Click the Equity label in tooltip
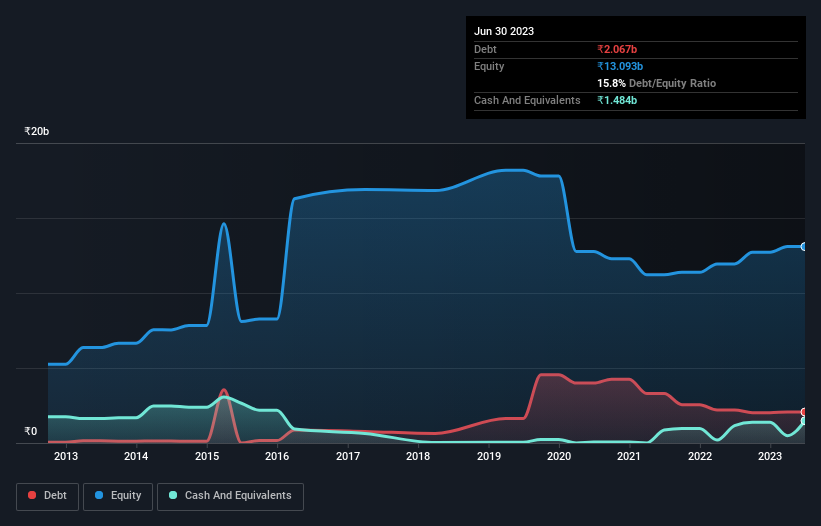Image resolution: width=821 pixels, height=526 pixels. pos(489,66)
